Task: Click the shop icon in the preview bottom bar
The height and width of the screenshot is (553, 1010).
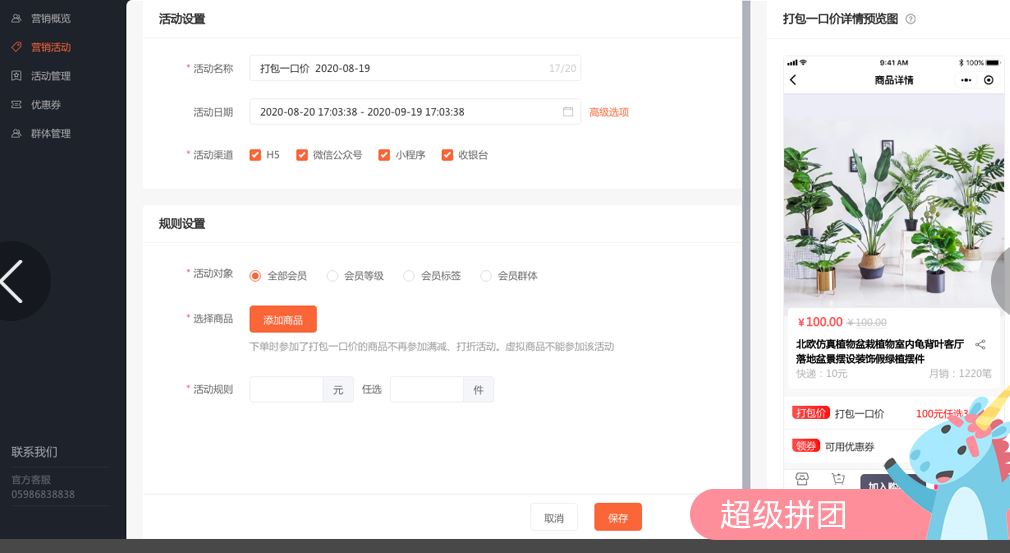Action: [802, 479]
